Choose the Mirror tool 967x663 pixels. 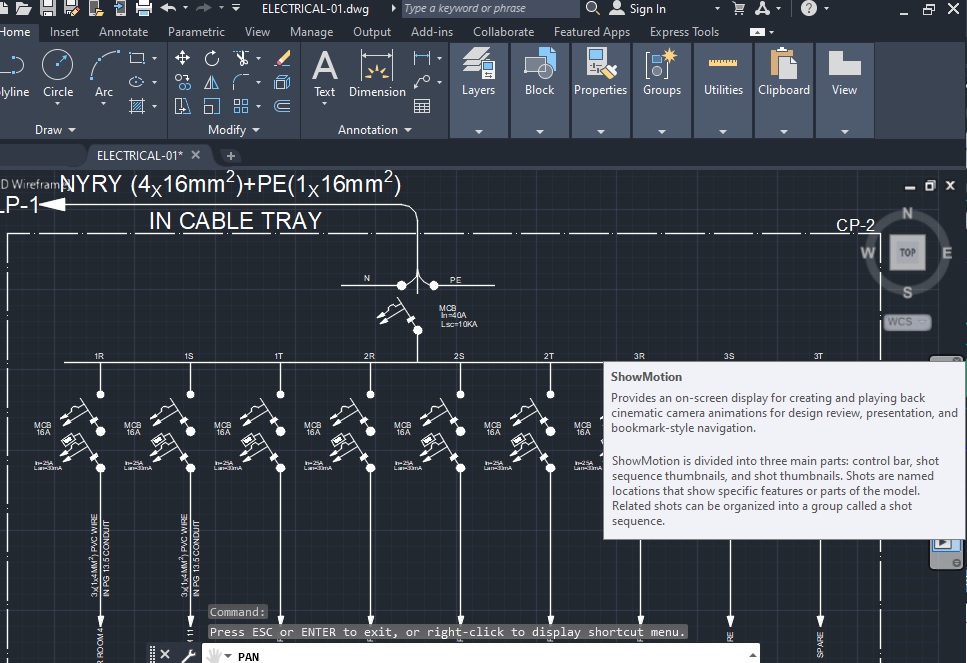[x=212, y=82]
